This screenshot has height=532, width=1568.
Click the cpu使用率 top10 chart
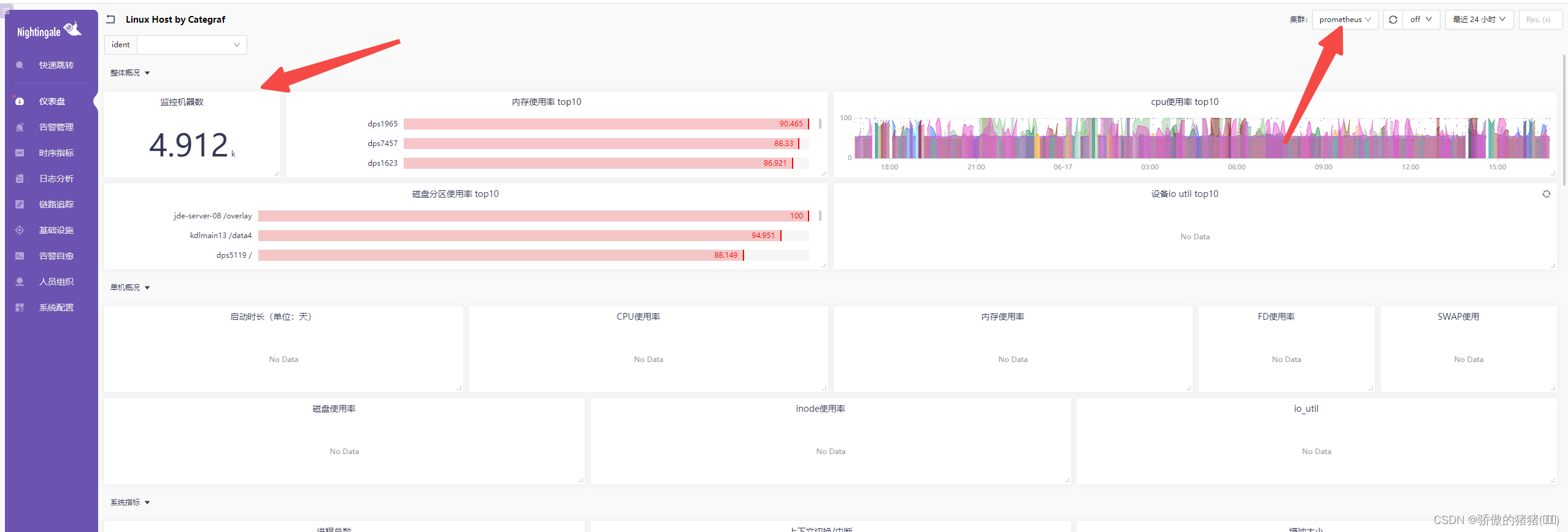click(1202, 139)
